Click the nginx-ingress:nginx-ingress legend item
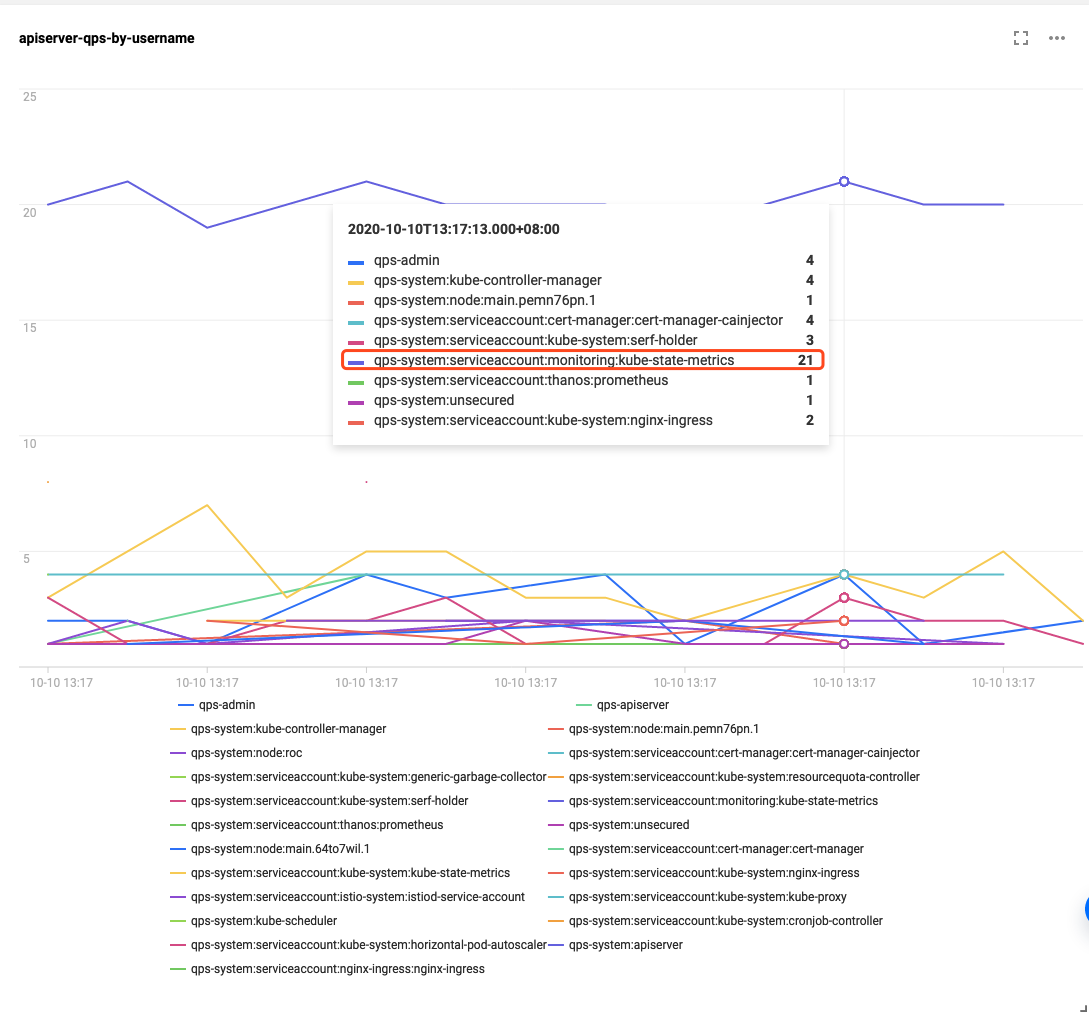 click(x=337, y=969)
